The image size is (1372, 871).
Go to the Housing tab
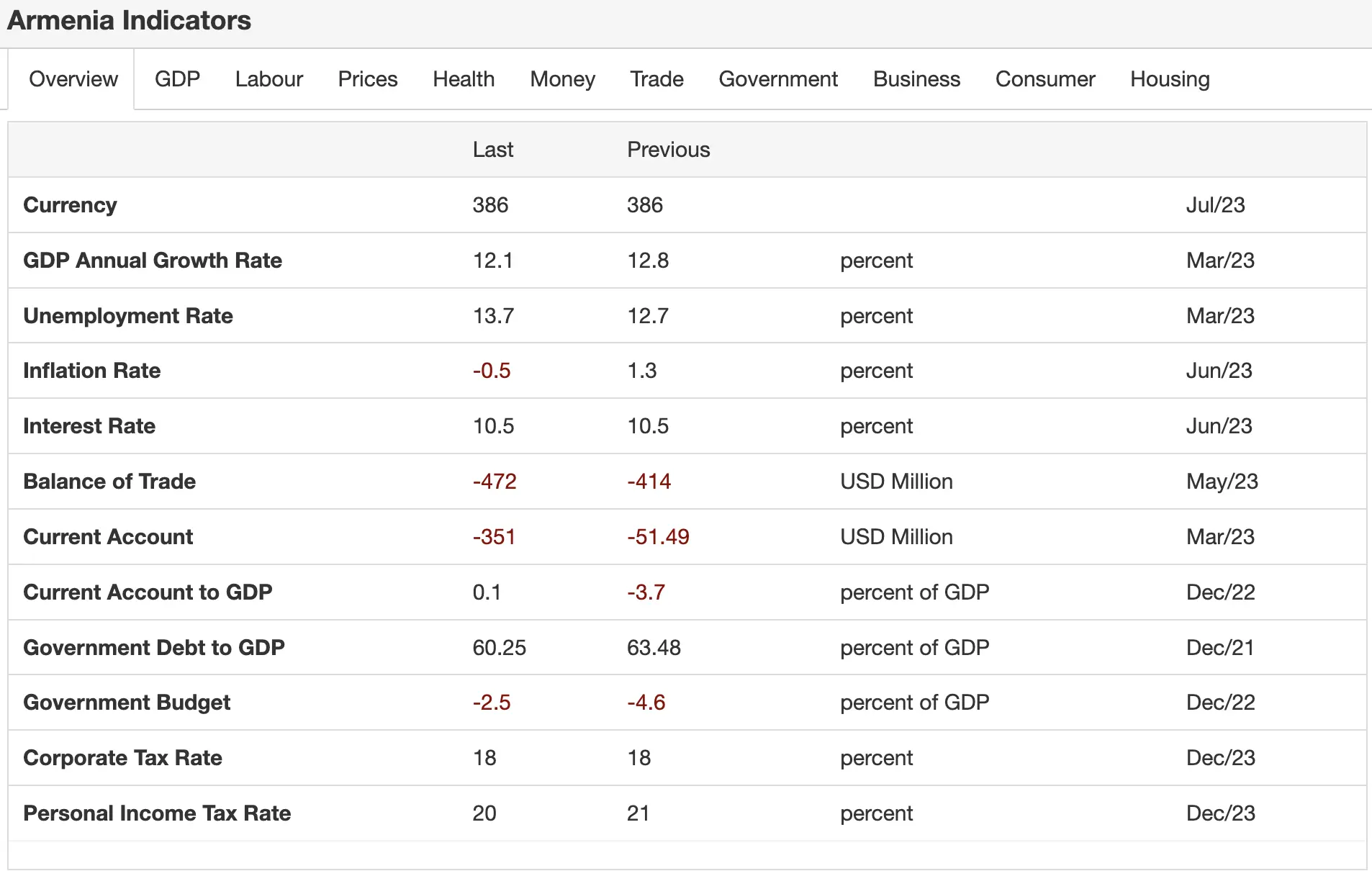1170,79
